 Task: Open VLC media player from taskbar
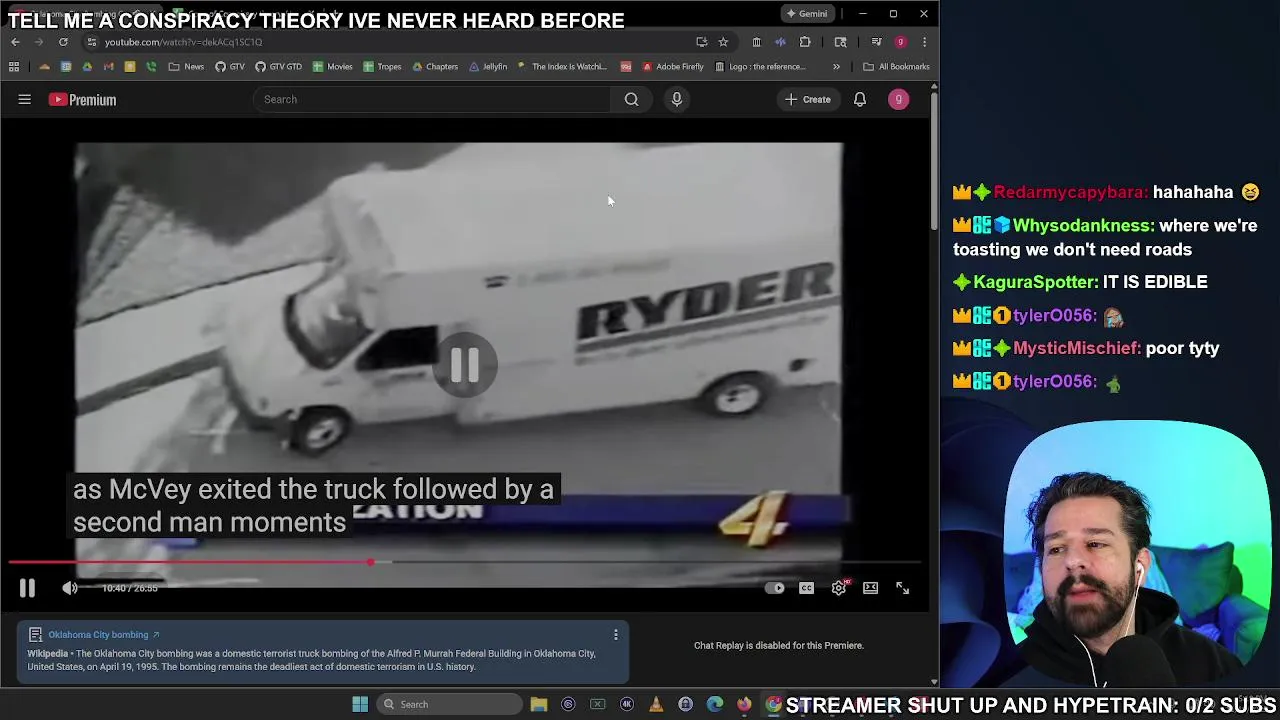tap(656, 704)
